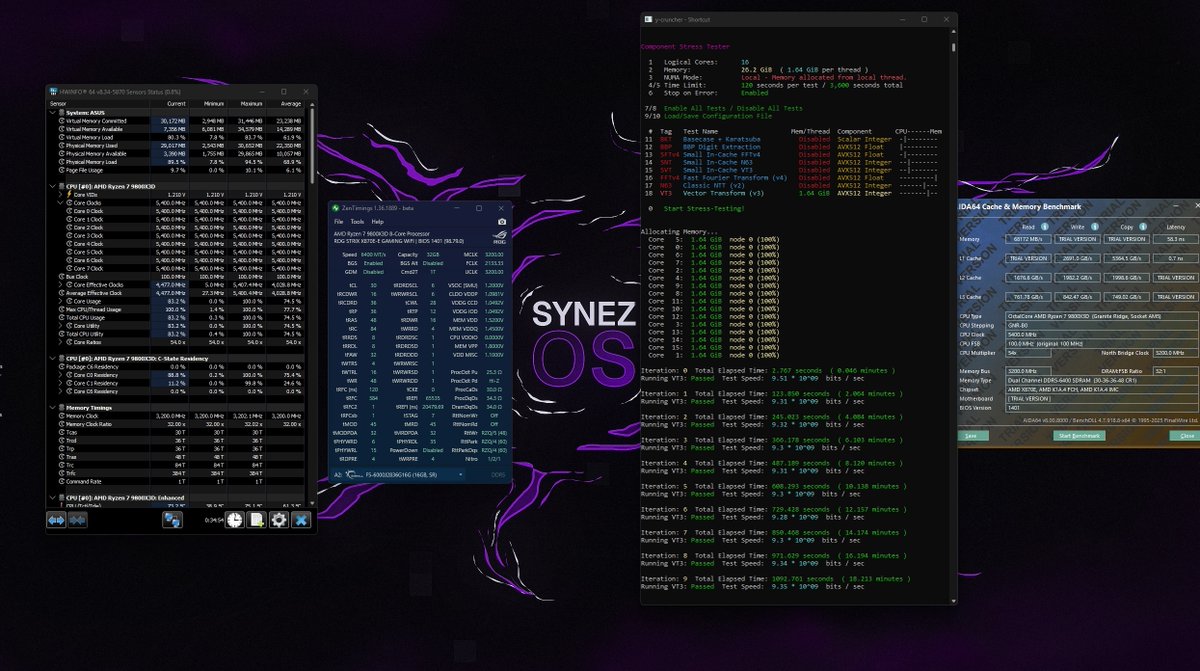Click y-cruncher VT3 Vector Transform test row

coord(792,193)
